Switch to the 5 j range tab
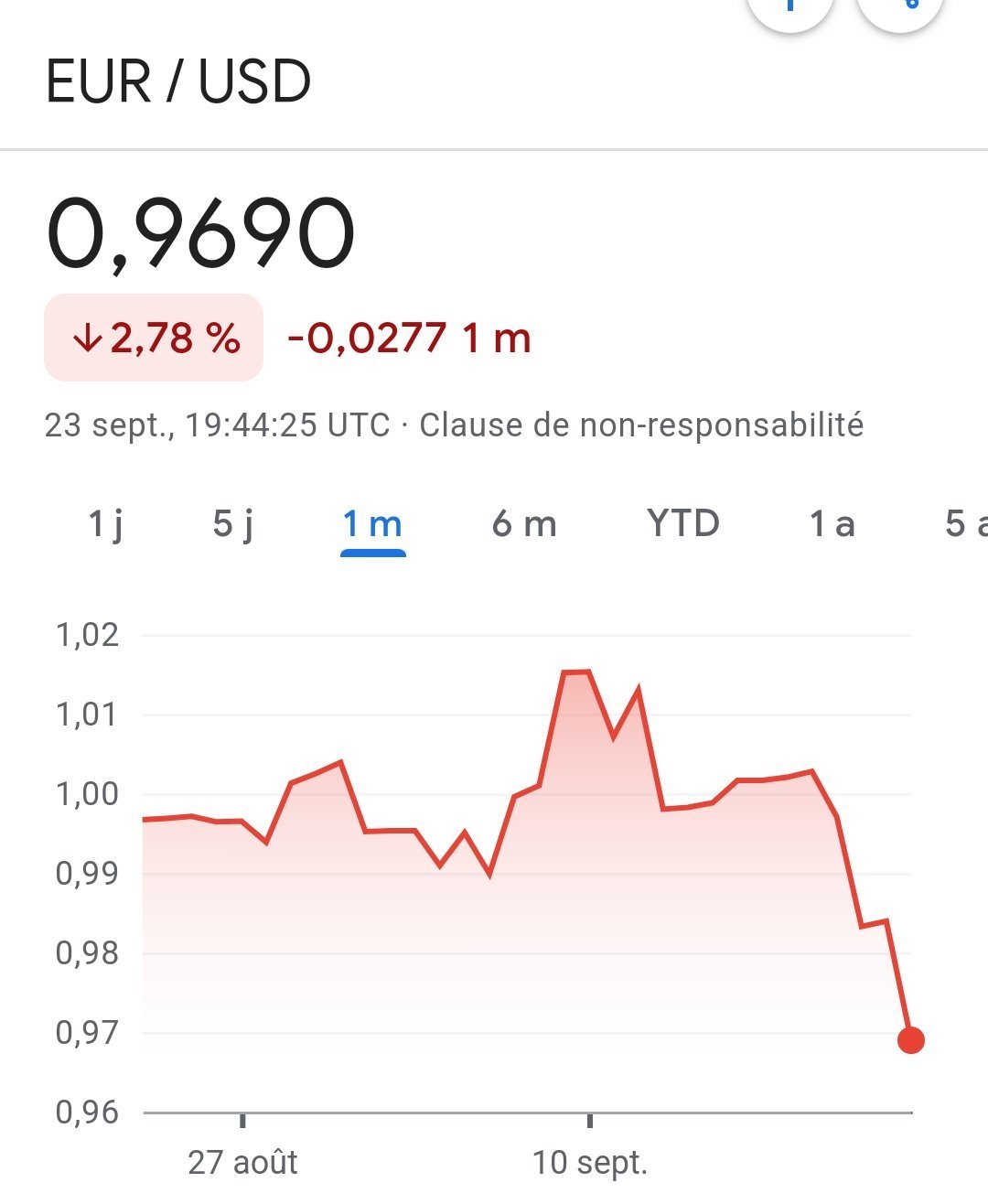Screen dimensions: 988x1204 click(233, 524)
